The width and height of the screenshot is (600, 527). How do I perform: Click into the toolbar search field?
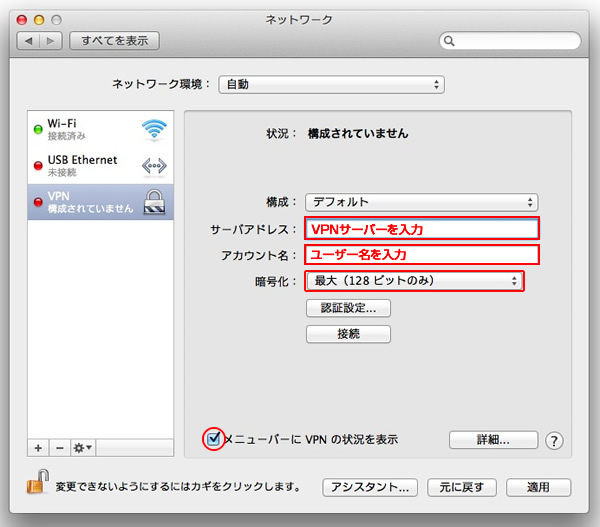510,41
